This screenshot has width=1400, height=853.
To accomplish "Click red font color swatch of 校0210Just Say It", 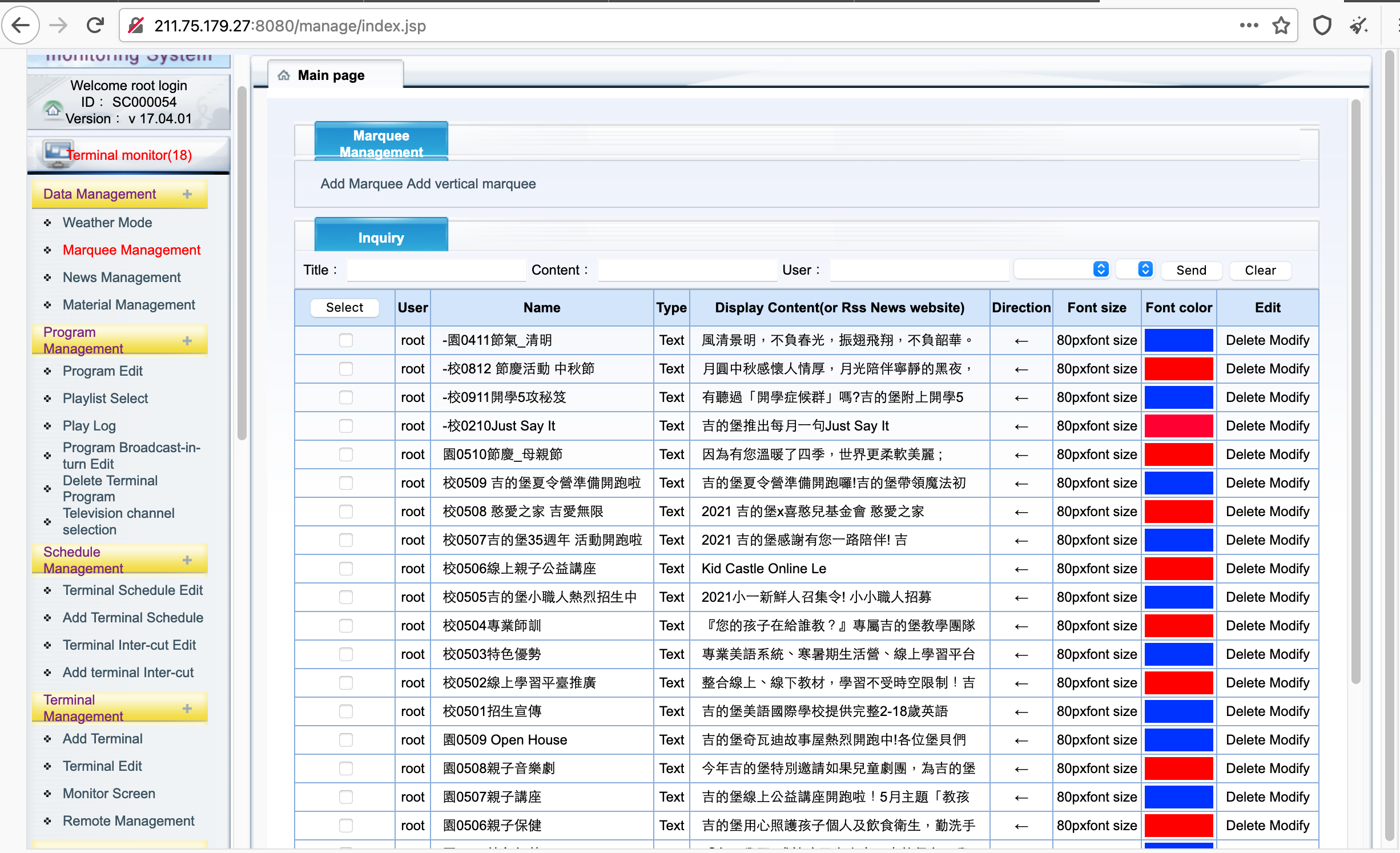I will [x=1179, y=426].
